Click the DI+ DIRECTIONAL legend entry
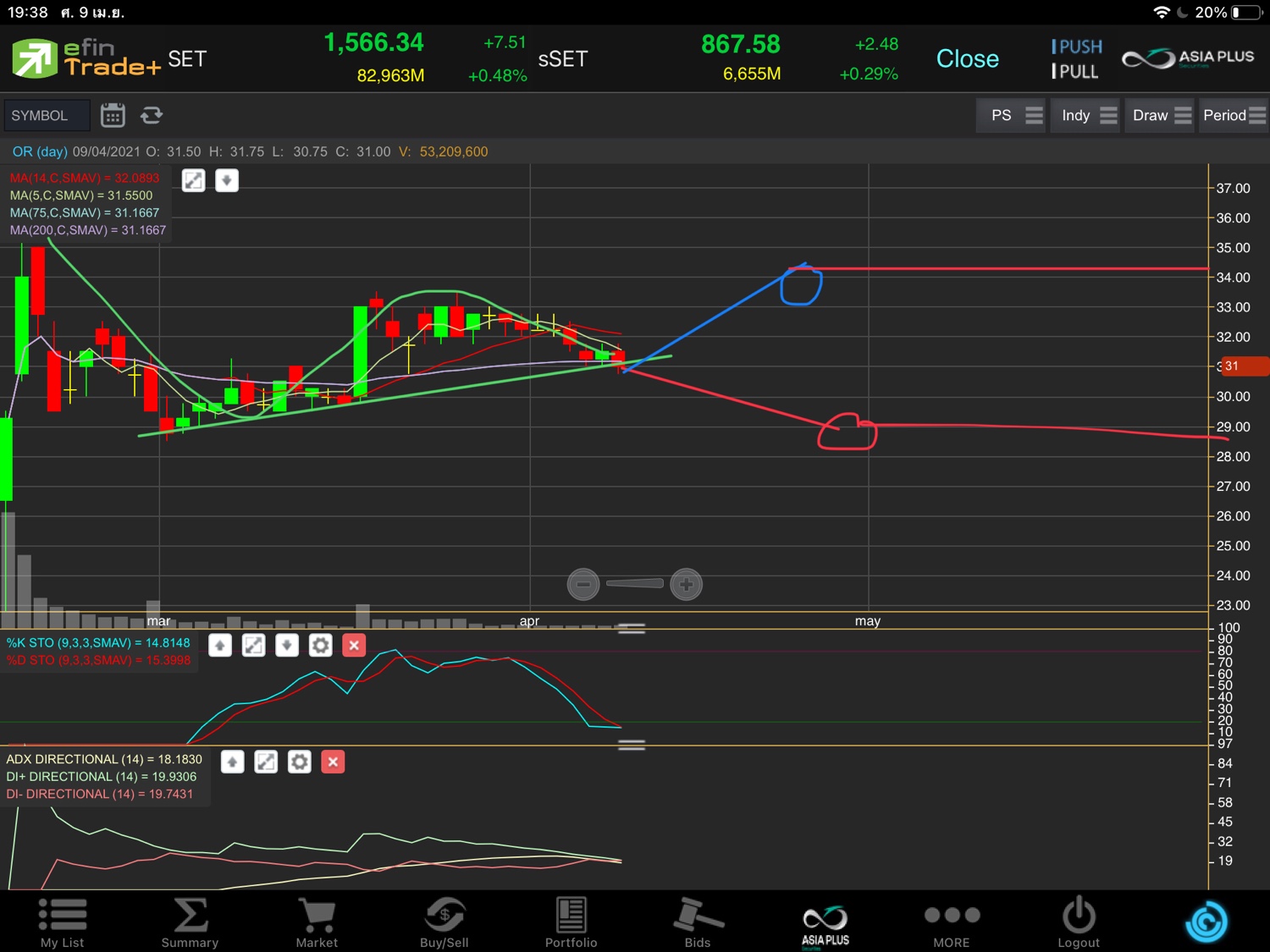This screenshot has width=1270, height=952. [102, 777]
